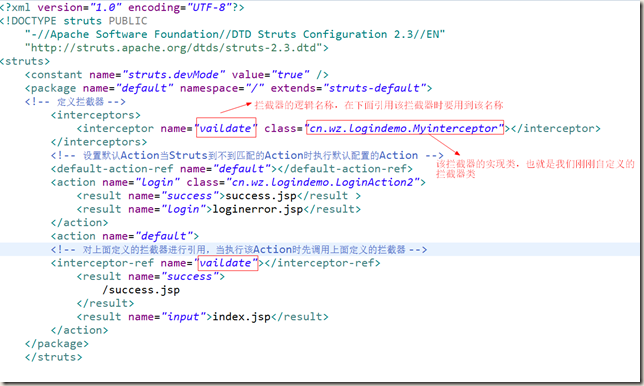Select the "-//Apache Software Foundation//DTD Struts Configuration 2.3//EN" string
The image size is (644, 386).
(x=235, y=34)
